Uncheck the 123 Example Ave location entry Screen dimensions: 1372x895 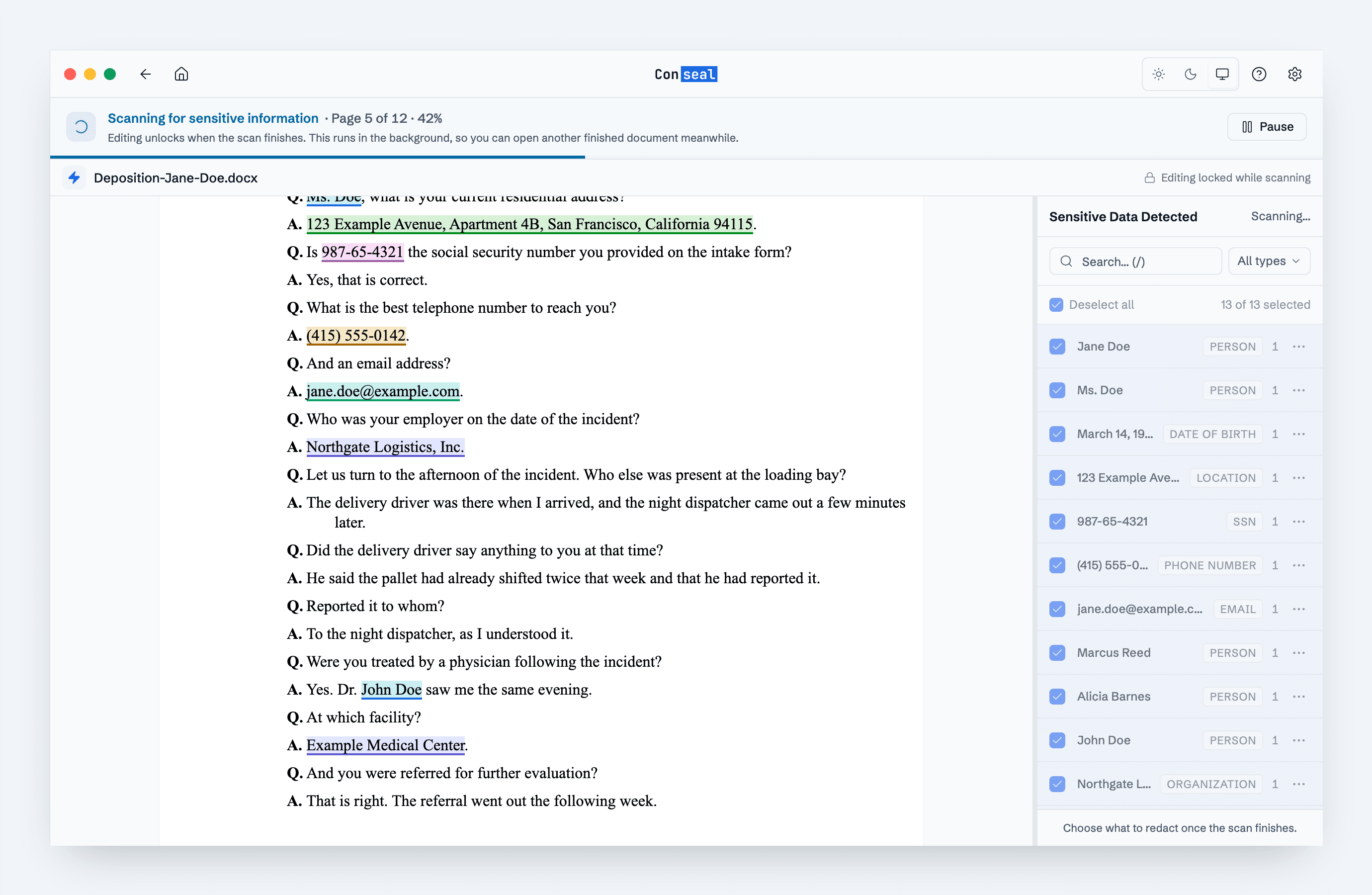coord(1057,477)
